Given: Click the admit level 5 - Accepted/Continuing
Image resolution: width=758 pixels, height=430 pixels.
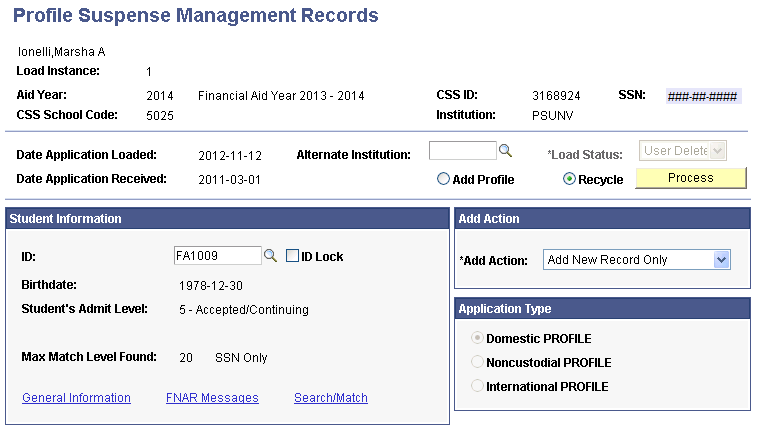Looking at the screenshot, I should [x=244, y=310].
